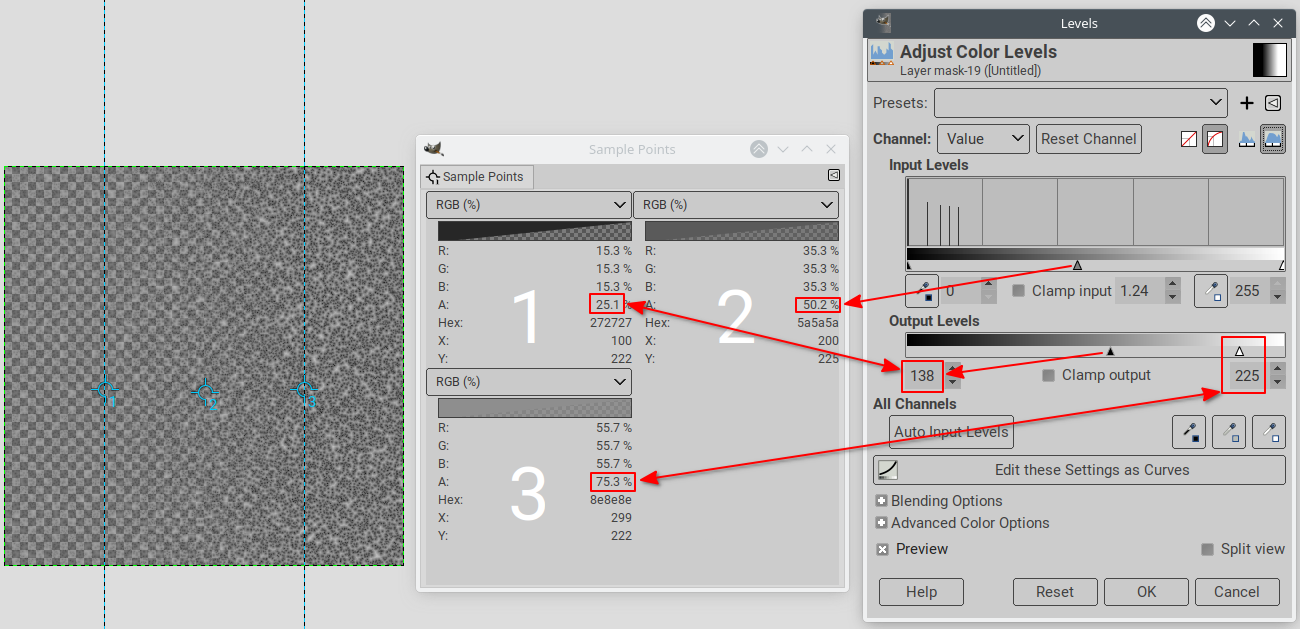Click the Wilber icon in the Levels title bar
The height and width of the screenshot is (629, 1300).
(x=882, y=23)
